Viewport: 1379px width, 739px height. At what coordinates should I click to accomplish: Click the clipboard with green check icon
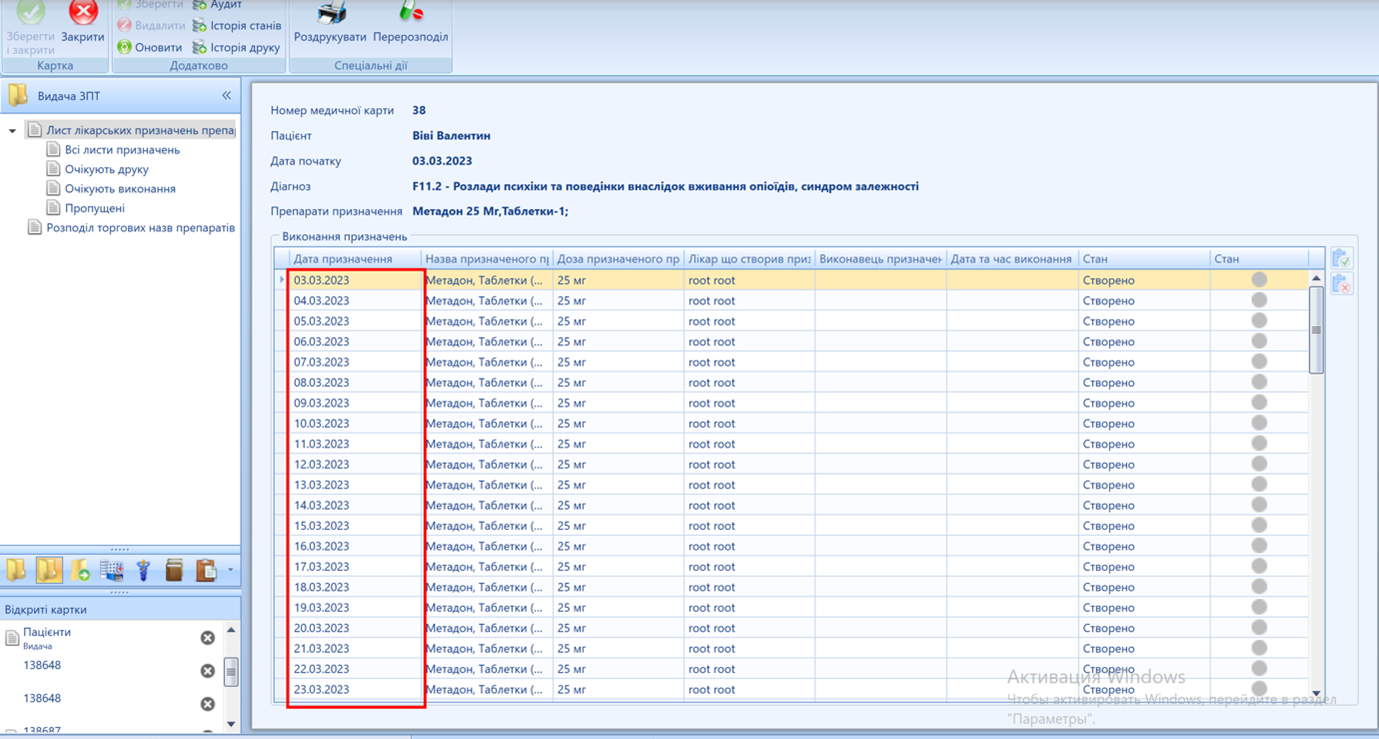coord(1341,258)
